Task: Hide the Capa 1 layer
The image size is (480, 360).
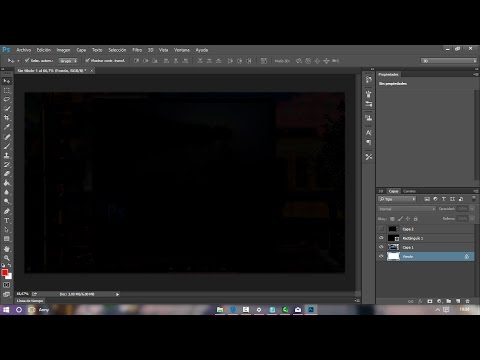Action: (382, 247)
